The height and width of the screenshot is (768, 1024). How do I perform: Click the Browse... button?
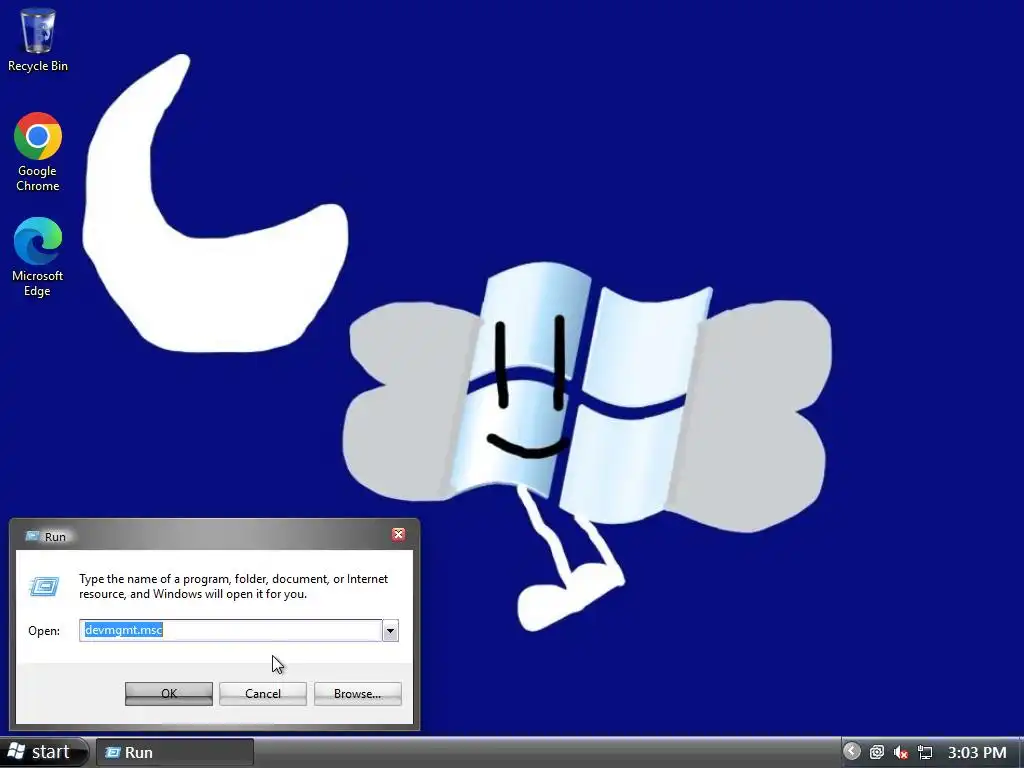tap(357, 694)
